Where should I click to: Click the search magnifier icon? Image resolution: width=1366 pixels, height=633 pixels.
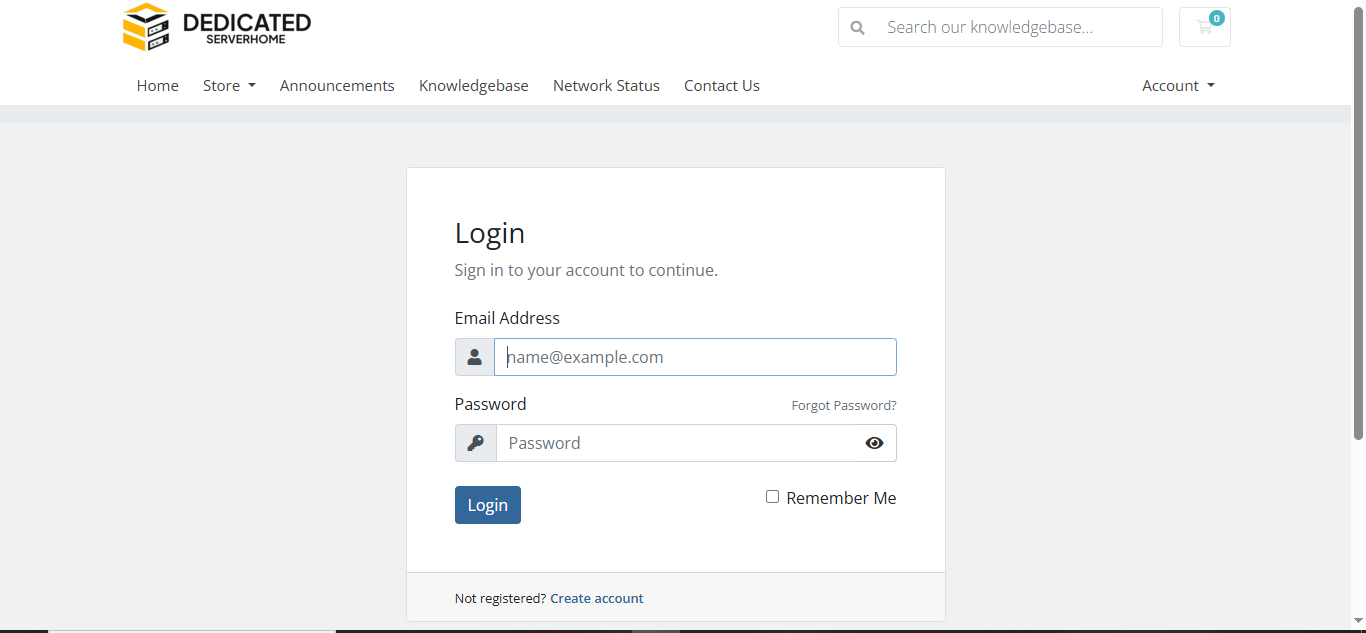tap(857, 28)
